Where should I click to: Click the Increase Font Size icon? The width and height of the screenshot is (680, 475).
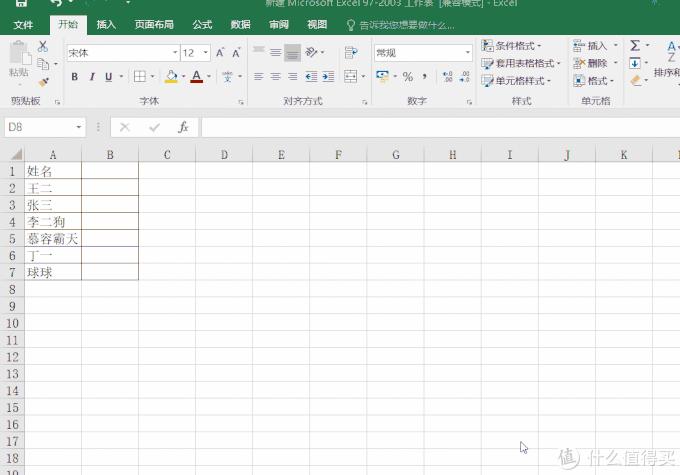pyautogui.click(x=220, y=53)
